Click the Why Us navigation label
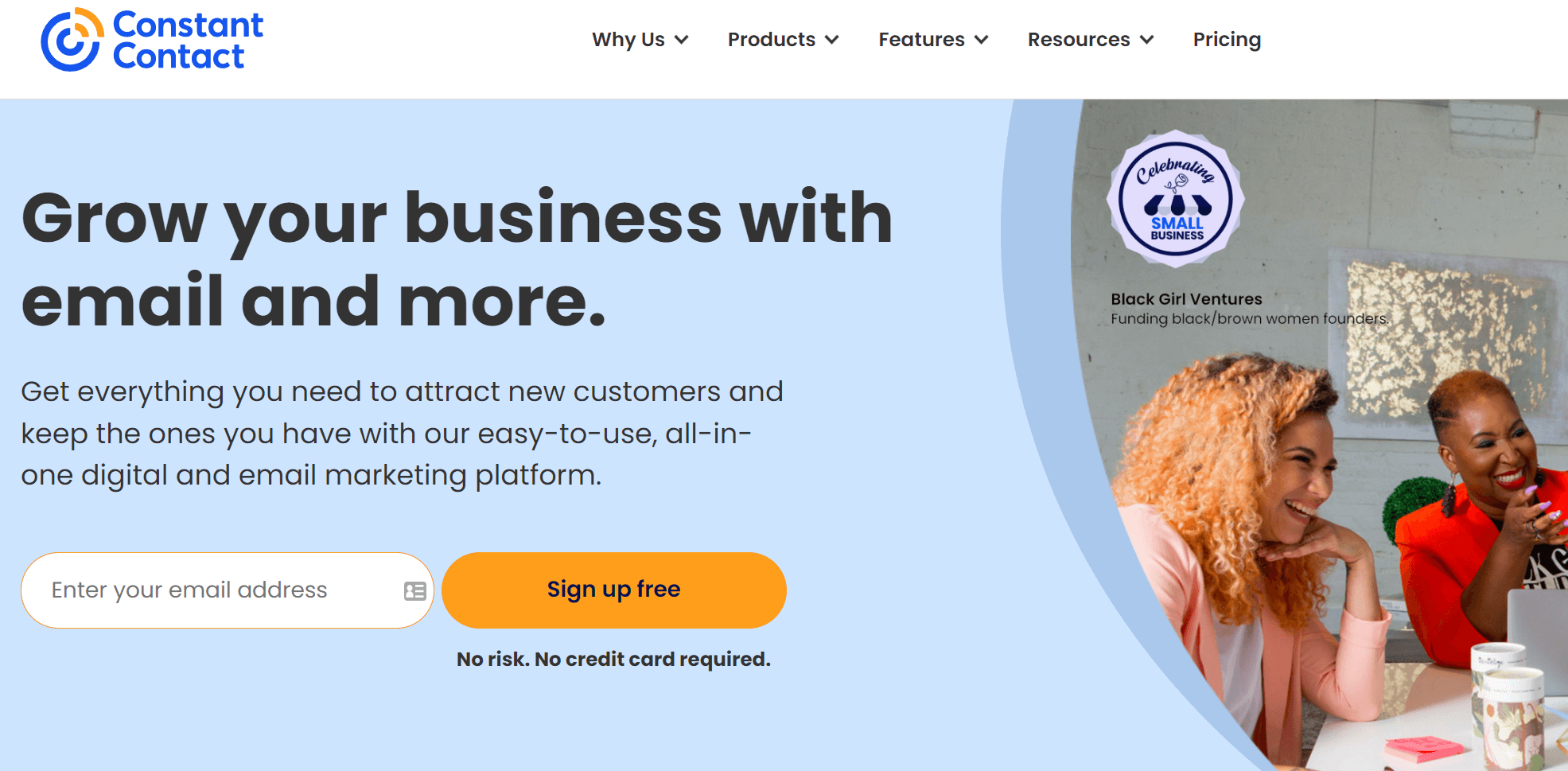Viewport: 1568px width, 771px height. (628, 40)
